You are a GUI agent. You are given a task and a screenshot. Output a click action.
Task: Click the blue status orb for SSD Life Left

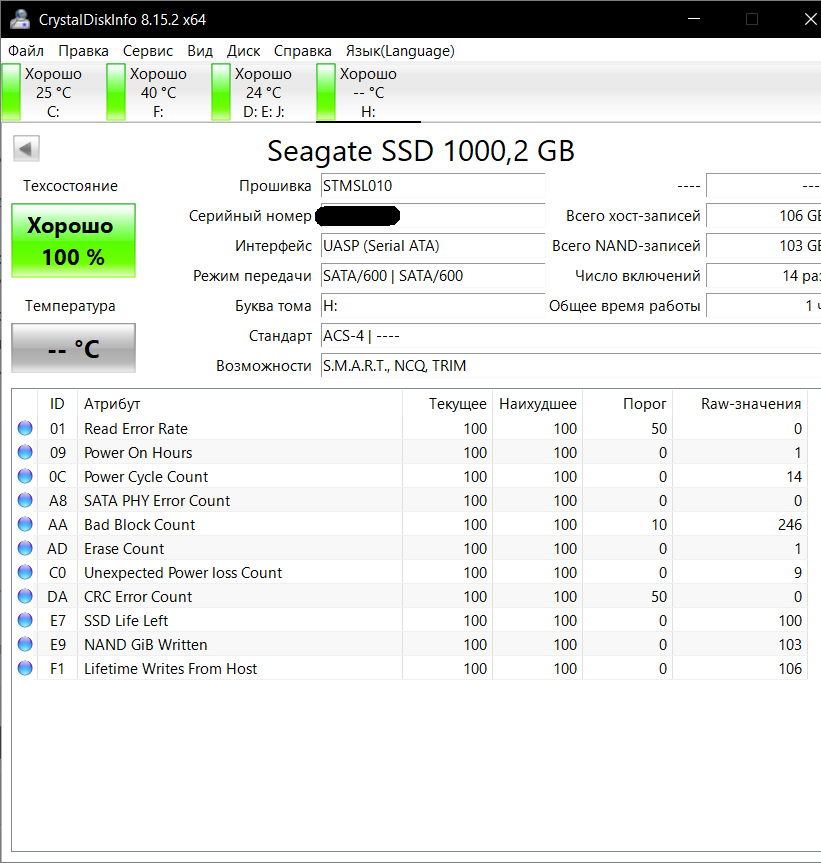[x=25, y=621]
